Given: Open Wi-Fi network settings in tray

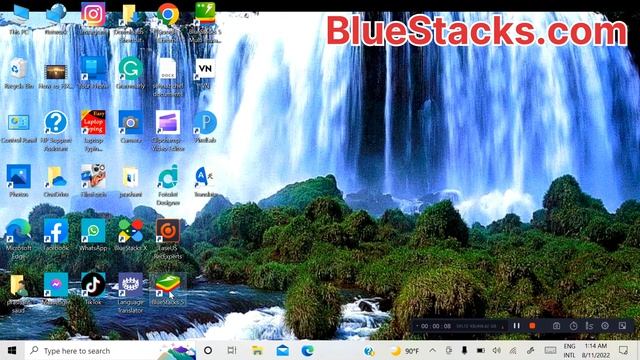Looking at the screenshot, I should 513,350.
